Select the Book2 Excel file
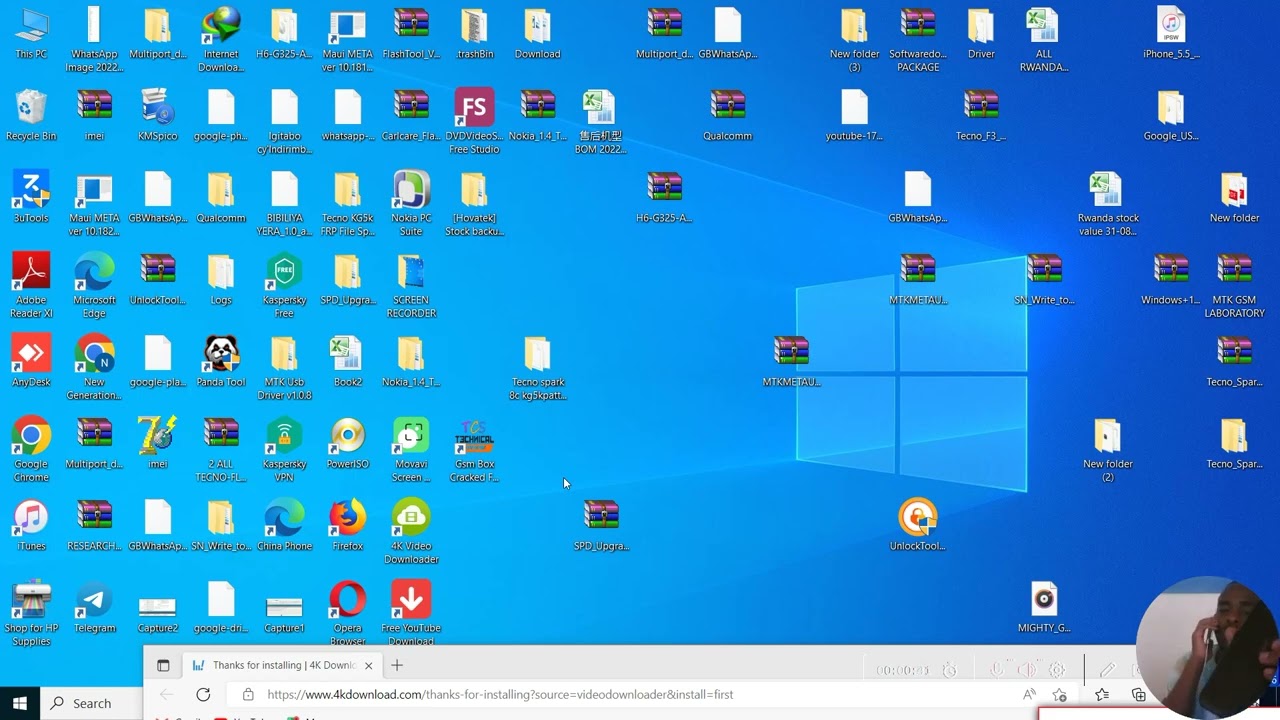The image size is (1280, 720). point(348,361)
